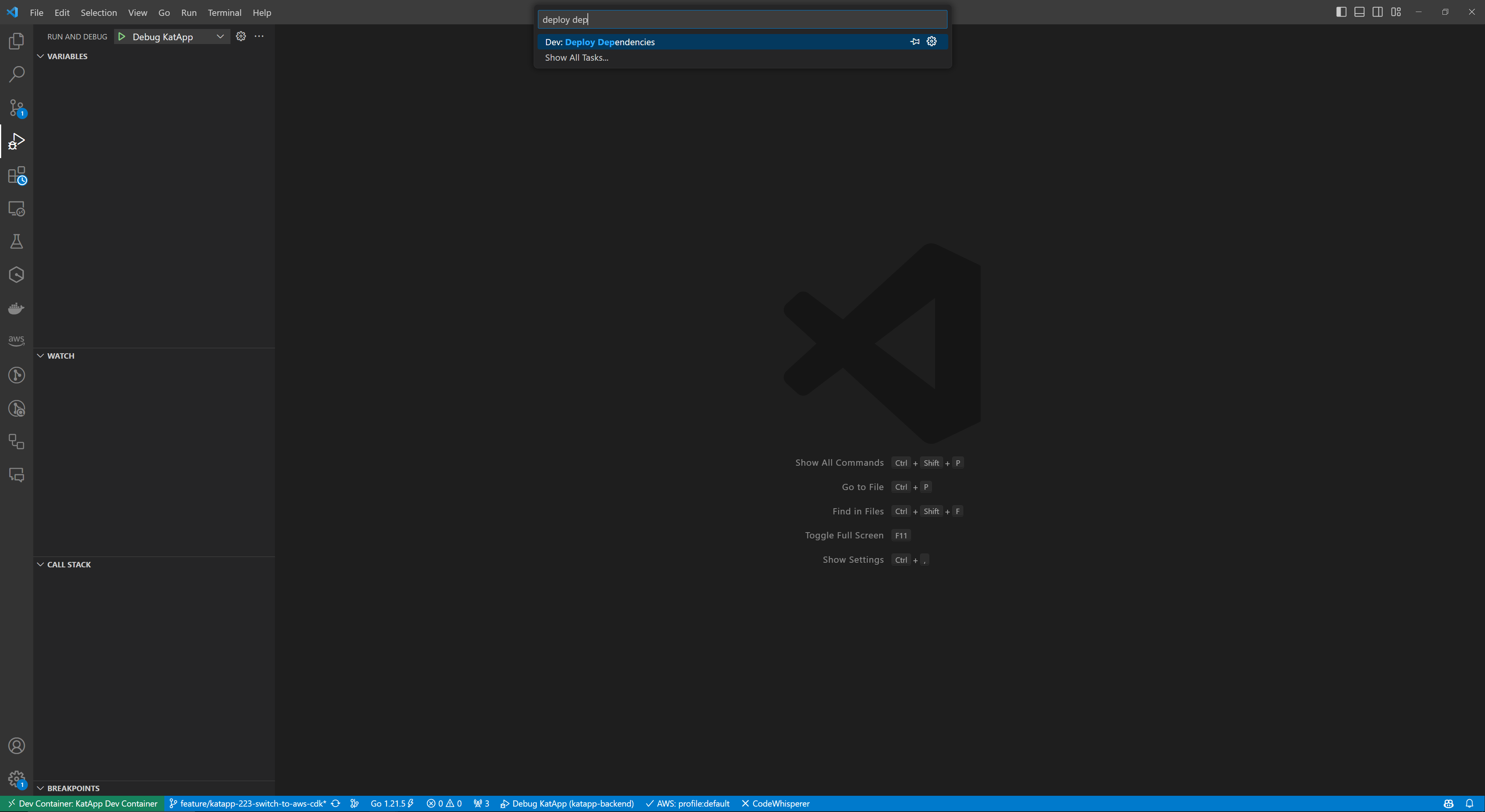Open the Edit menu
This screenshot has height=812, width=1485.
coord(62,12)
